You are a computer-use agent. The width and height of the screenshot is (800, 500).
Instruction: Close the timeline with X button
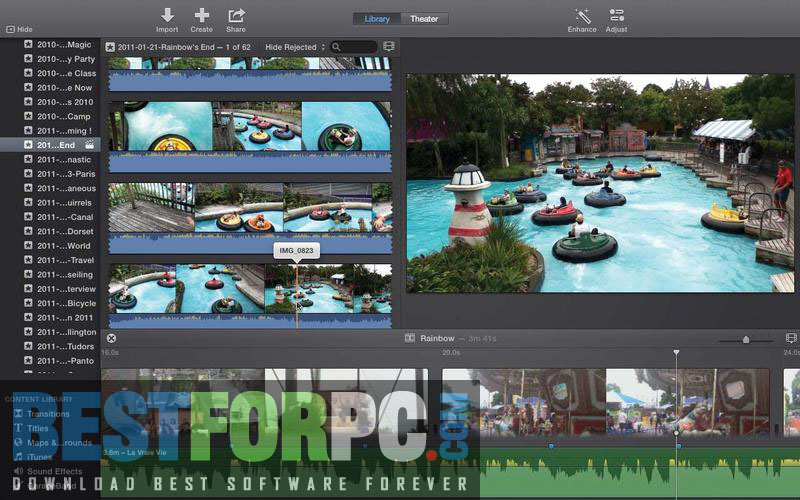111,338
